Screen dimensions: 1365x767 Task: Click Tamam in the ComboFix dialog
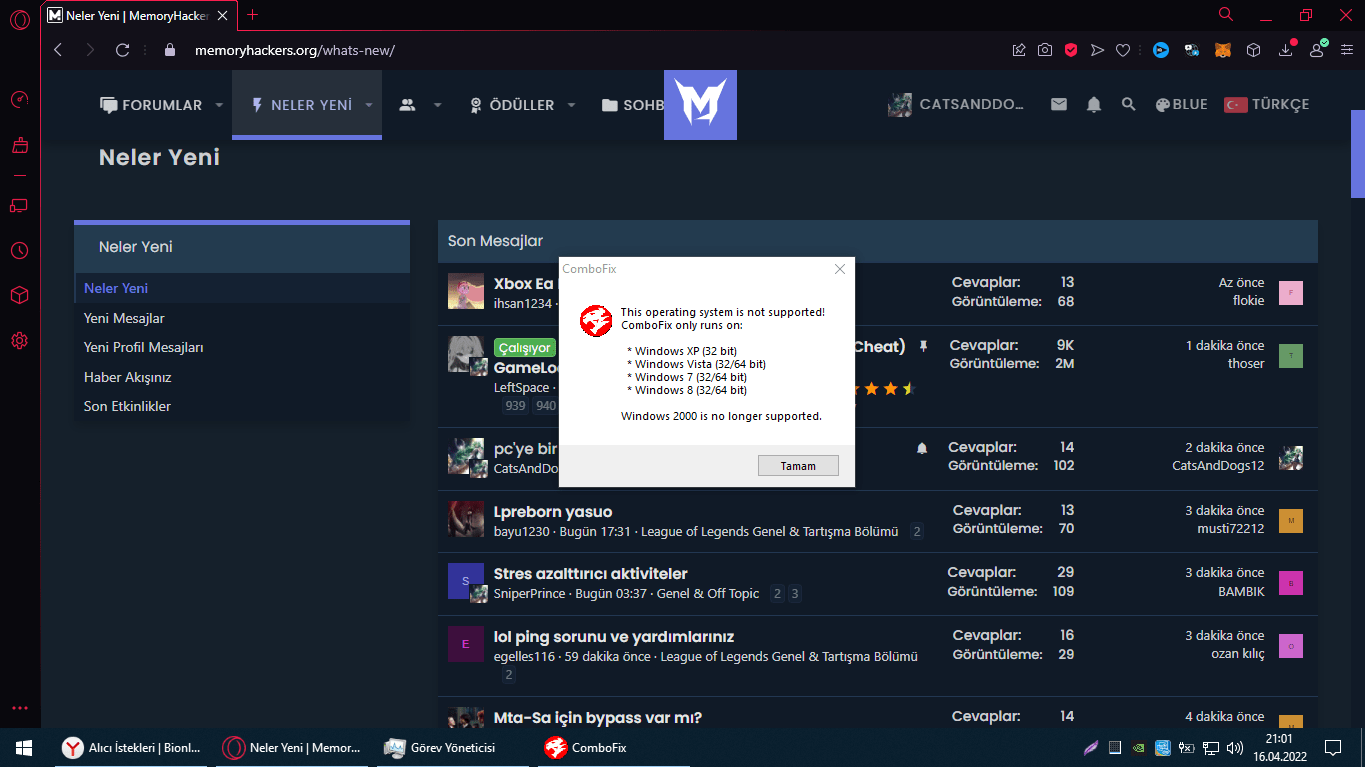pos(798,466)
